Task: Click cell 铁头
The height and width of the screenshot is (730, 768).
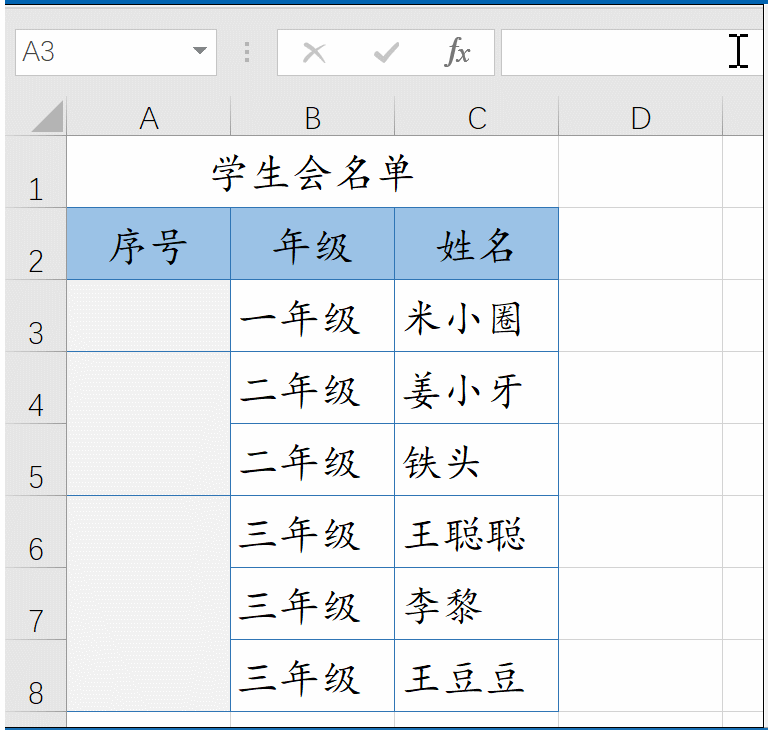Action: pyautogui.click(x=477, y=460)
